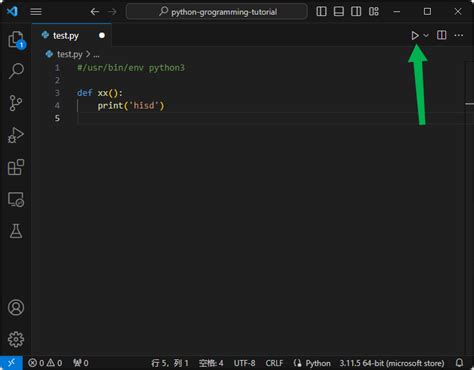Toggle the secondary side bar layout button

356,12
